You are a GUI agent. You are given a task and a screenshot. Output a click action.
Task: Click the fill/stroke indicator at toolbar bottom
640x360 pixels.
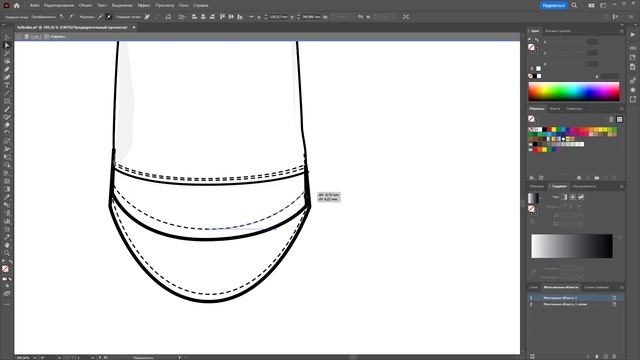pyautogui.click(x=5, y=269)
